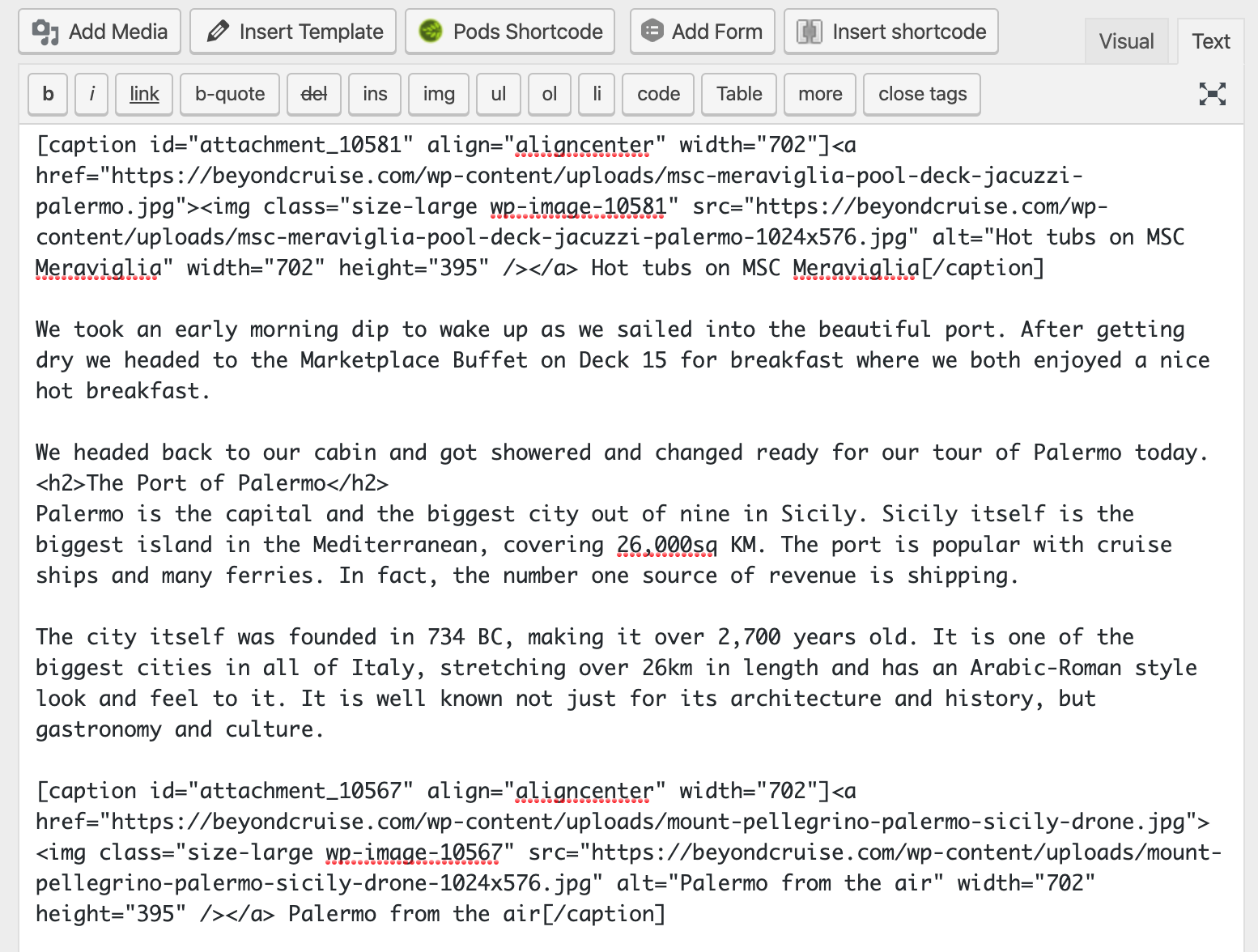Insert a More tag into the post

pyautogui.click(x=819, y=95)
